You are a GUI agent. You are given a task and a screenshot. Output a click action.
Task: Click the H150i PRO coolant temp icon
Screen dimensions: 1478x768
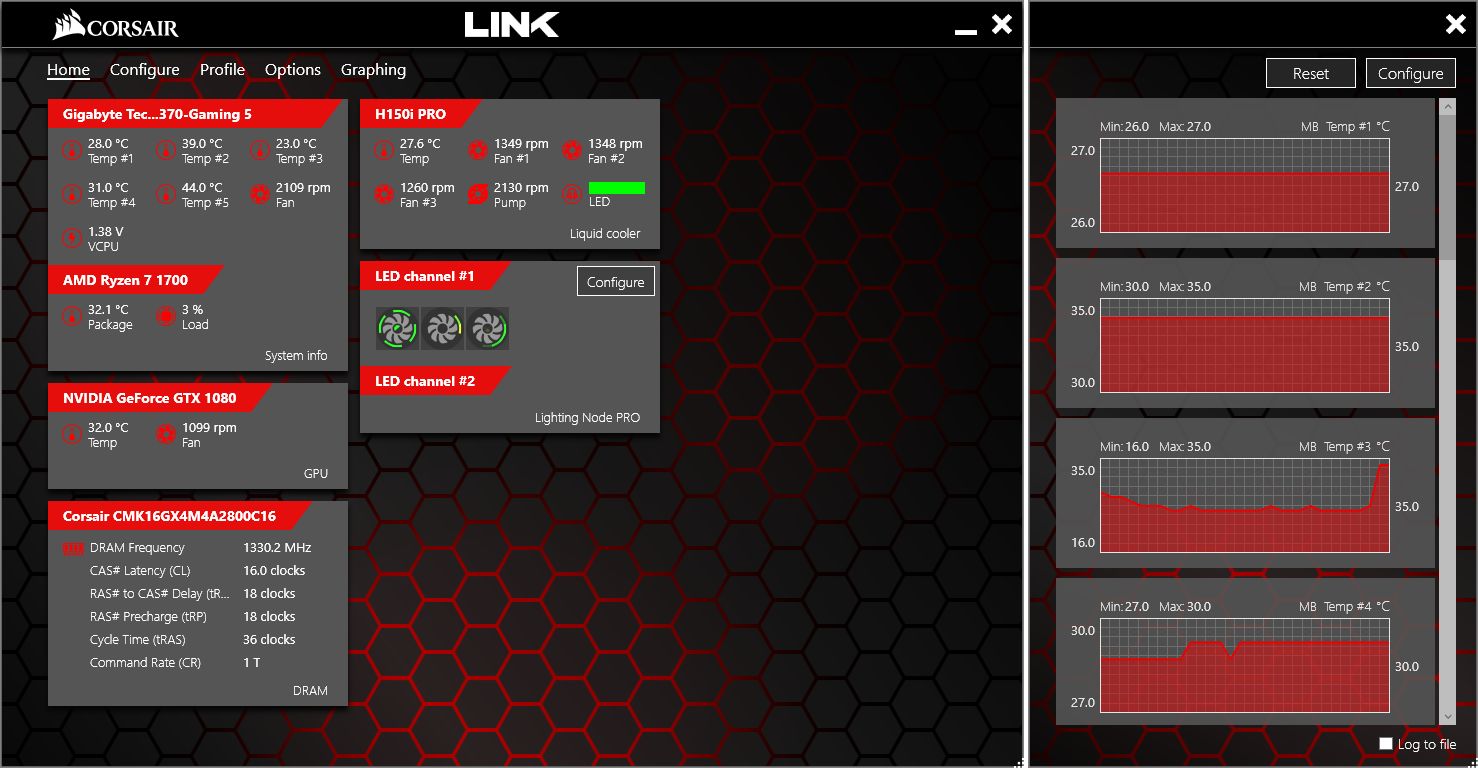[x=384, y=151]
